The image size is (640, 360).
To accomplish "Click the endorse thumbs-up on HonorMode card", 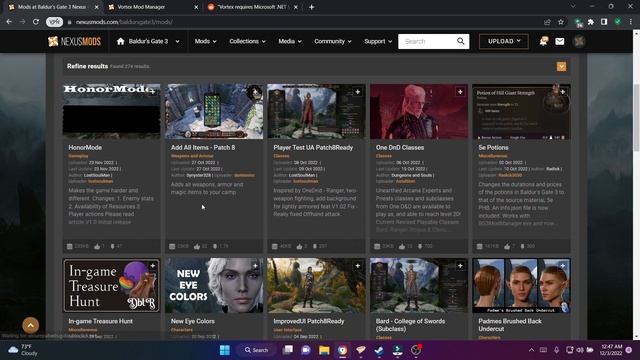I will (x=97, y=246).
